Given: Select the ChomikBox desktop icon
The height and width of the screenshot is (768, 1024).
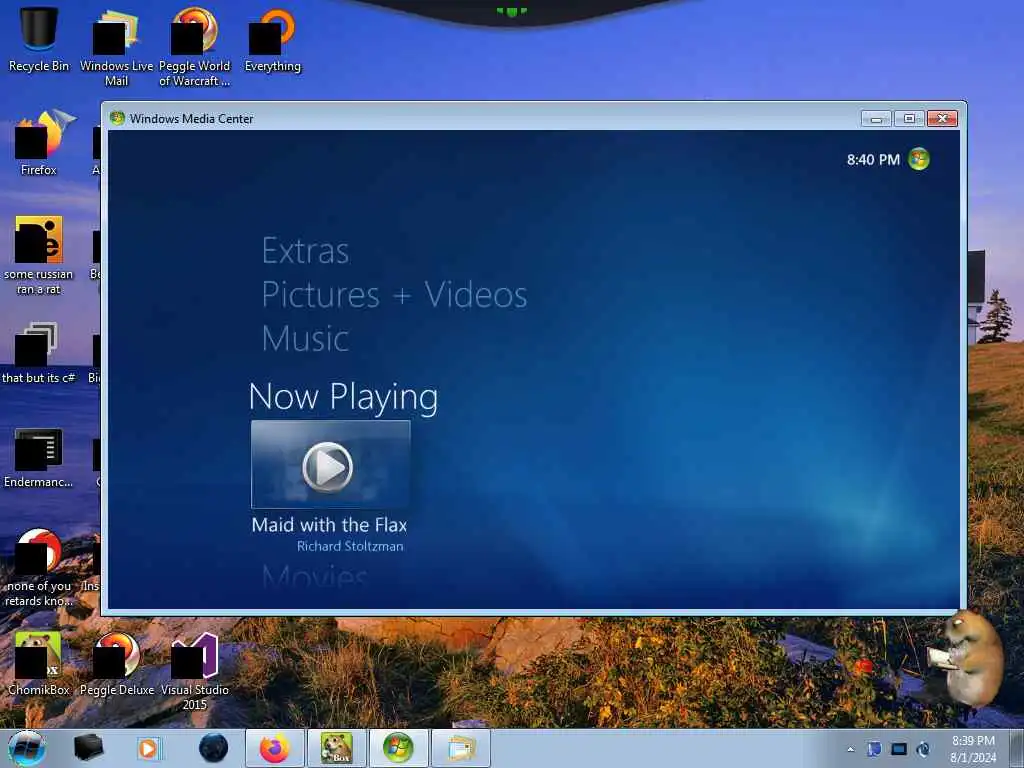Looking at the screenshot, I should [x=39, y=665].
